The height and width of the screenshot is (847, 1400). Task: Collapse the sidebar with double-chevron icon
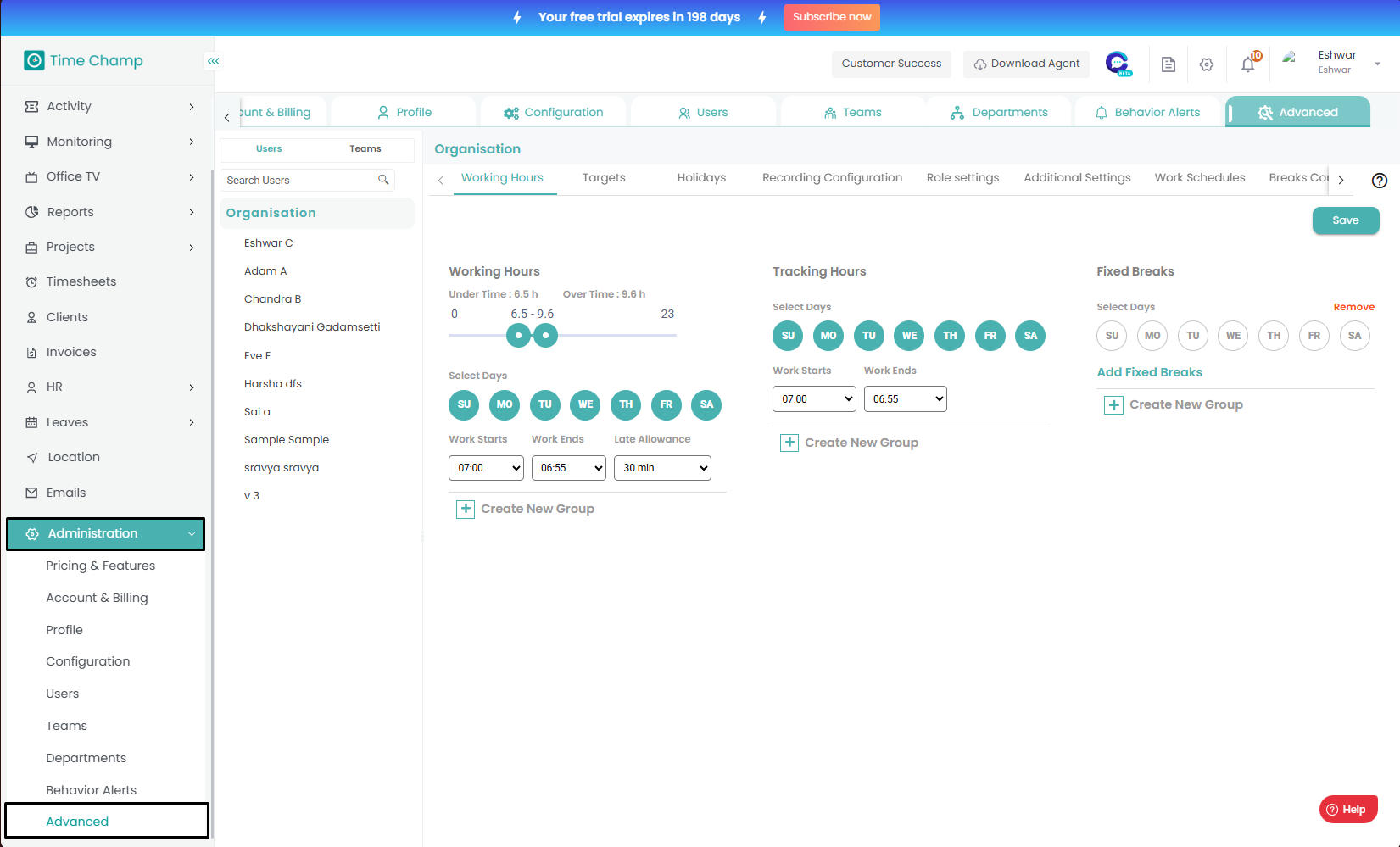[x=213, y=61]
